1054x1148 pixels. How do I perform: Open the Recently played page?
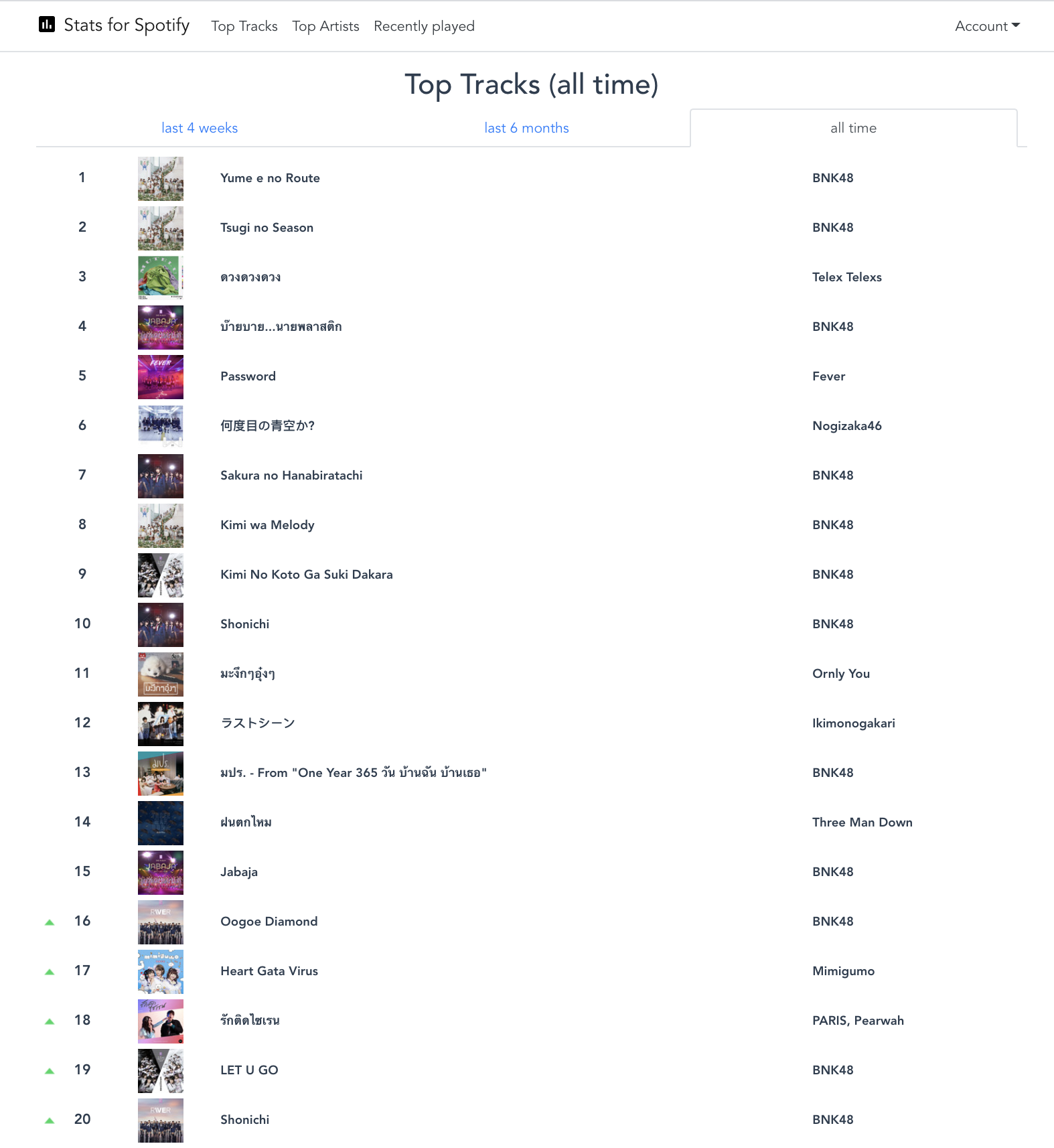(x=424, y=26)
